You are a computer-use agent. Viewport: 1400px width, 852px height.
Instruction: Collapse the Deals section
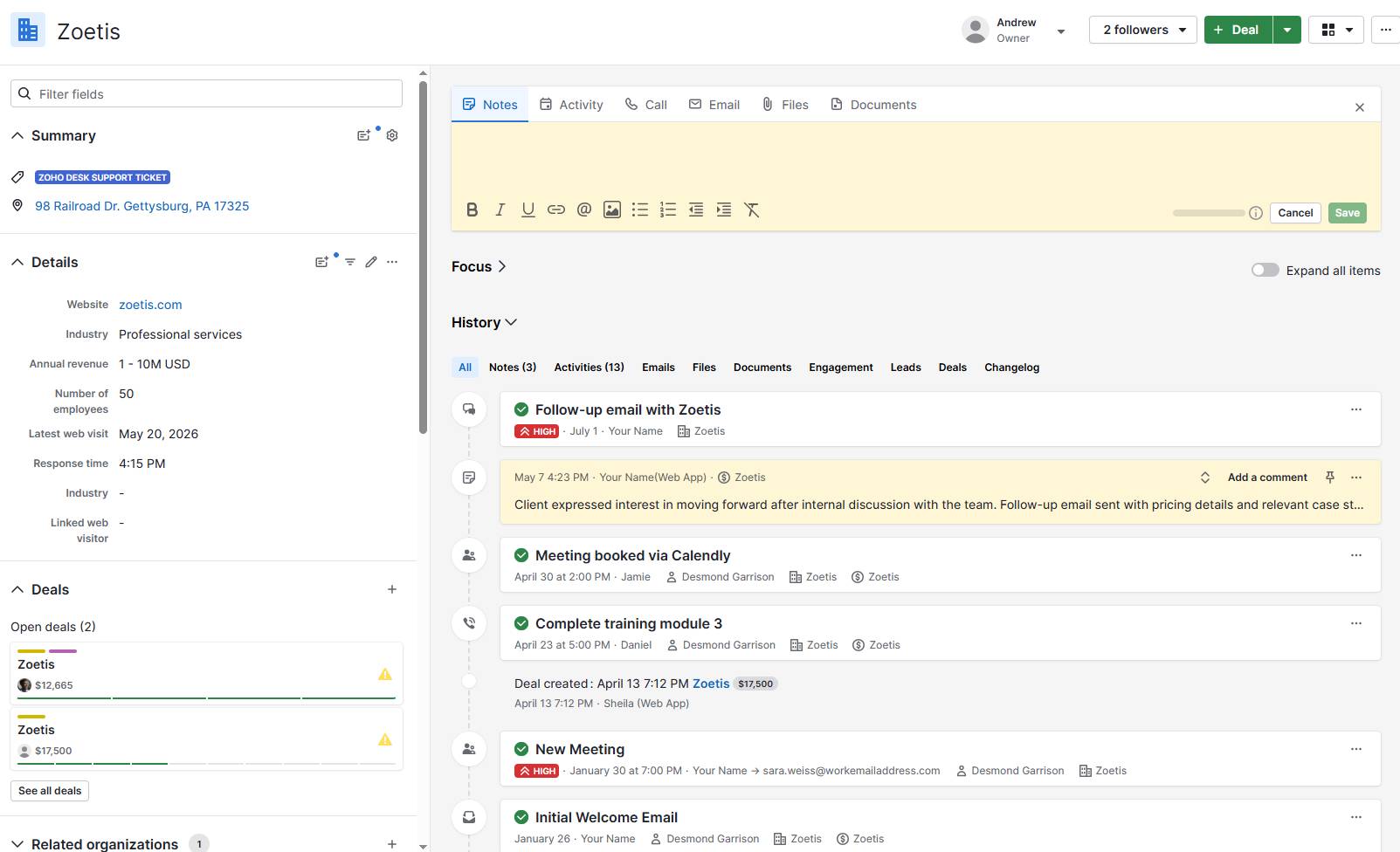17,589
